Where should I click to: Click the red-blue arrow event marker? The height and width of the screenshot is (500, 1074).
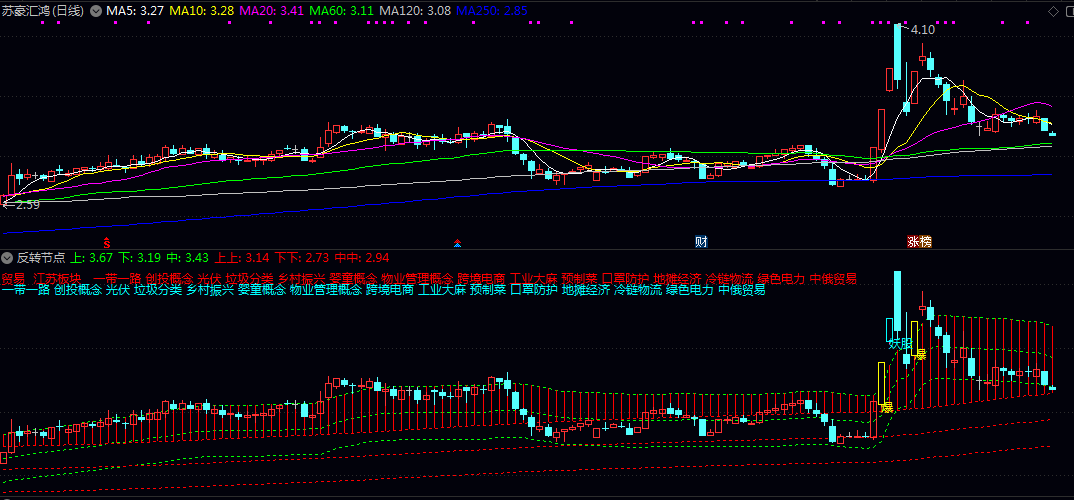458,242
